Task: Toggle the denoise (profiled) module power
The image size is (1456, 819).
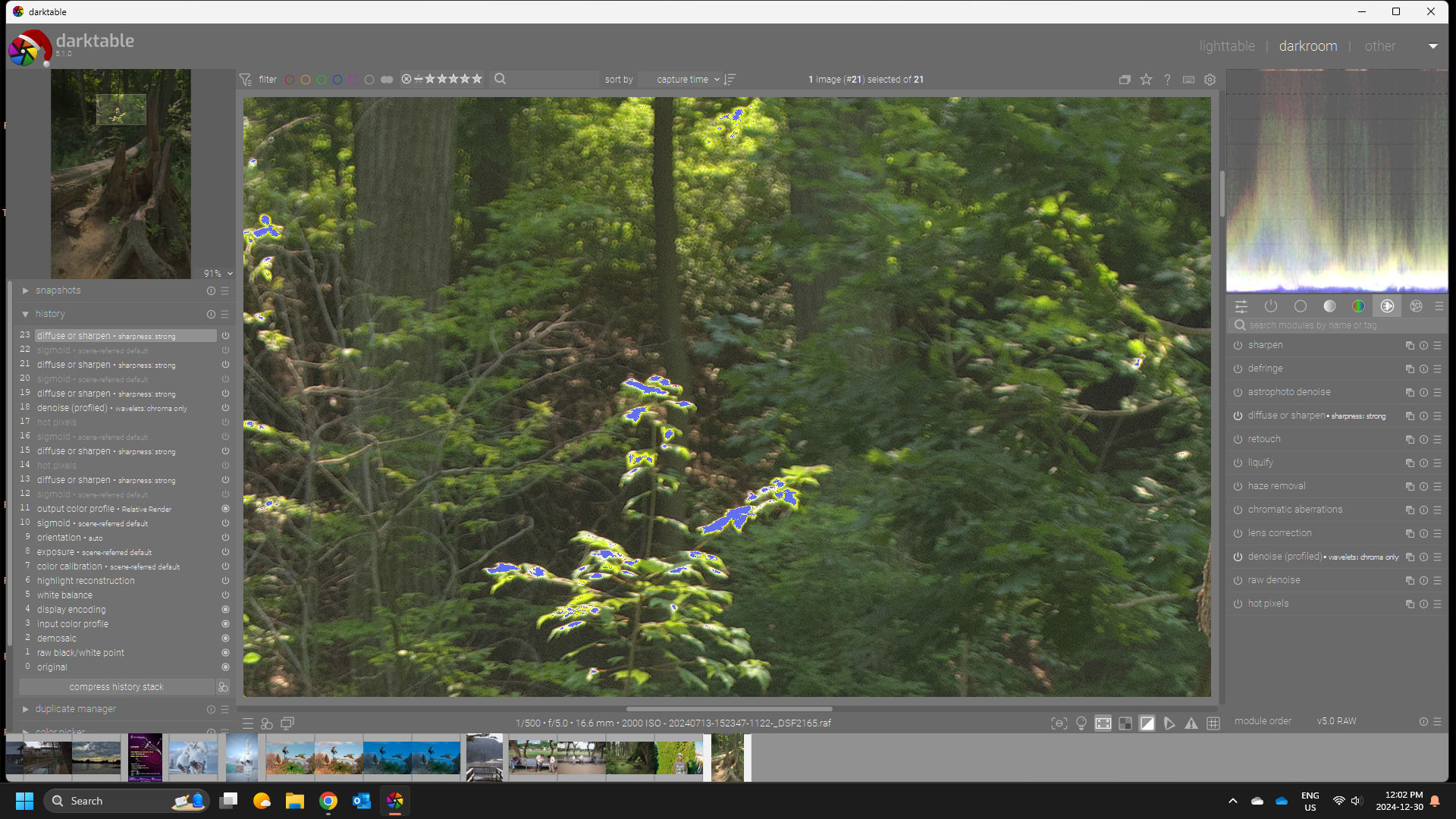Action: pos(1238,557)
